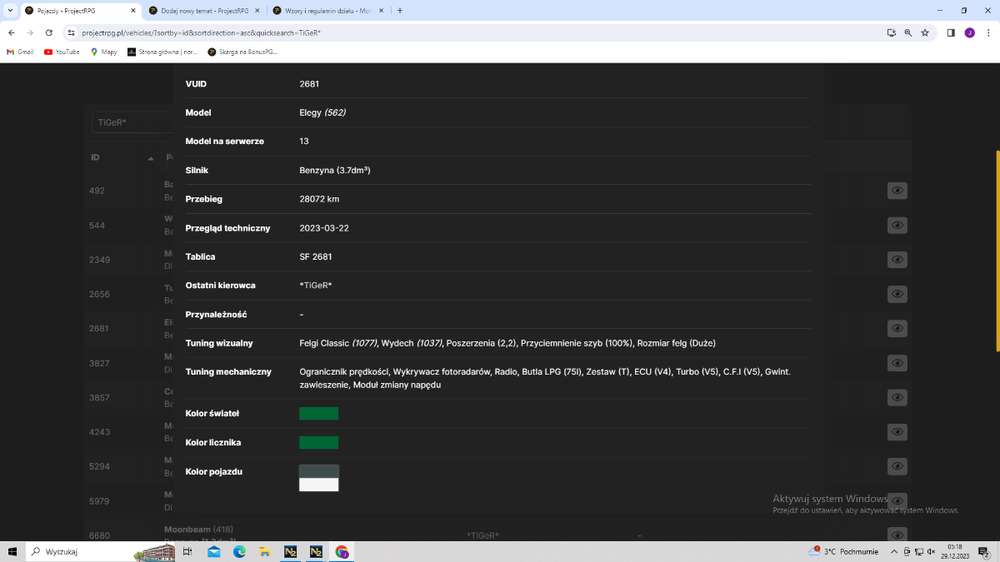Image resolution: width=1000 pixels, height=562 pixels.
Task: Close the Pojazdy - ProjectRPG tab
Action: (133, 10)
